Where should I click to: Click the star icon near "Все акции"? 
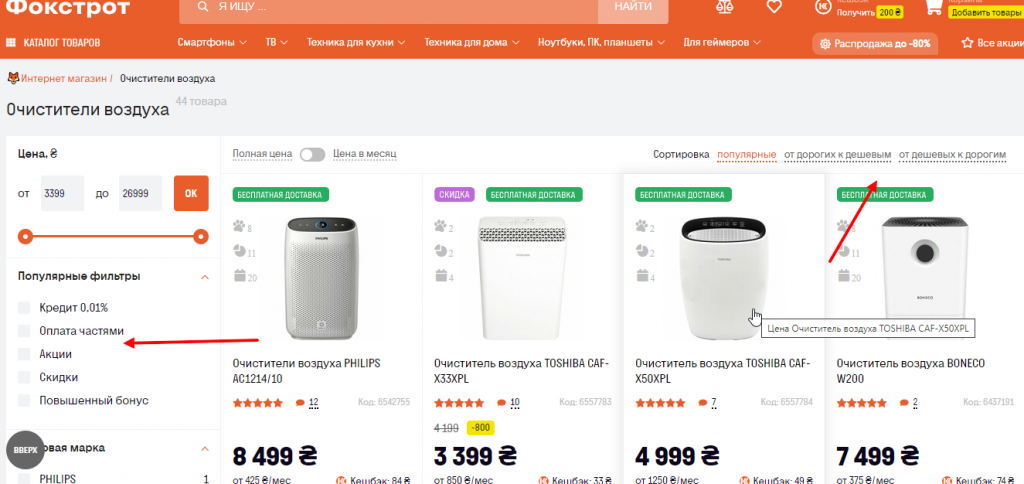[967, 43]
